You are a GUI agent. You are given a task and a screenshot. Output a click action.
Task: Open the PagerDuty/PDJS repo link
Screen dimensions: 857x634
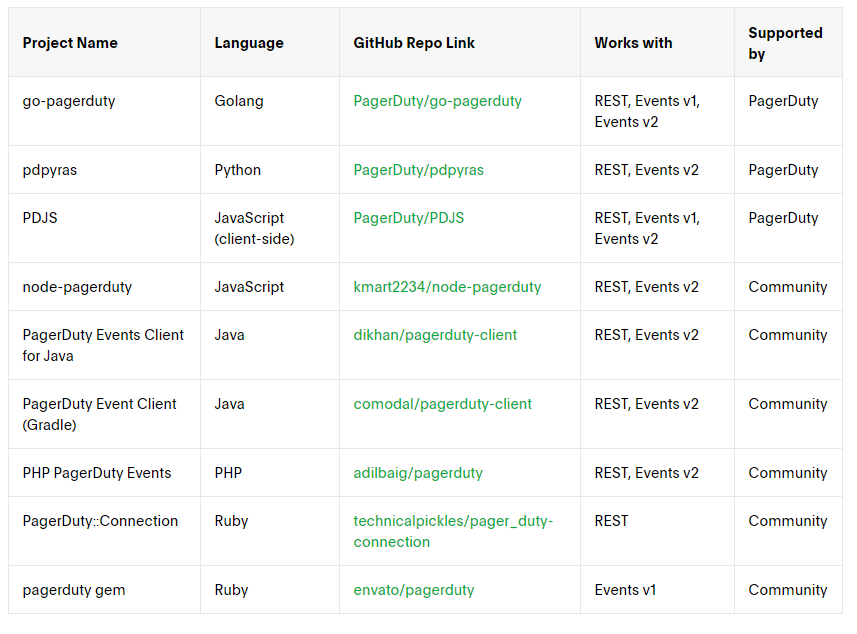coord(408,218)
